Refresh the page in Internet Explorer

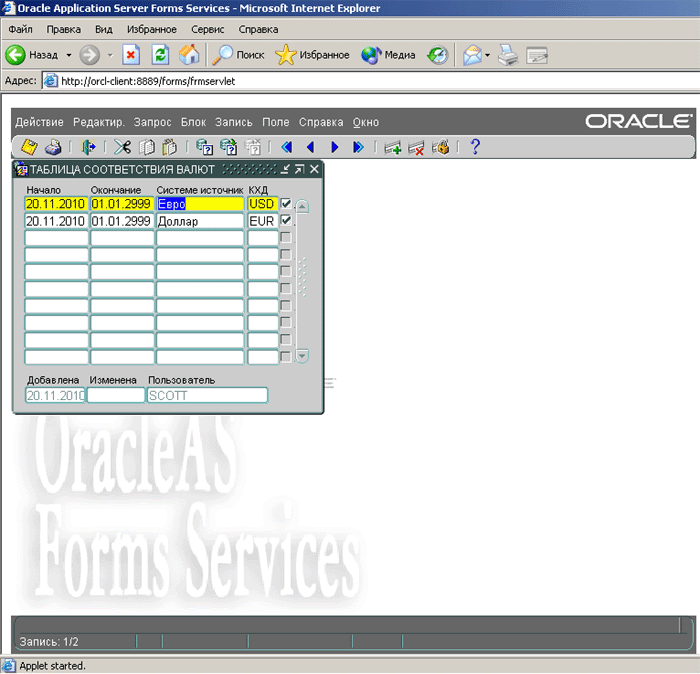(x=160, y=55)
